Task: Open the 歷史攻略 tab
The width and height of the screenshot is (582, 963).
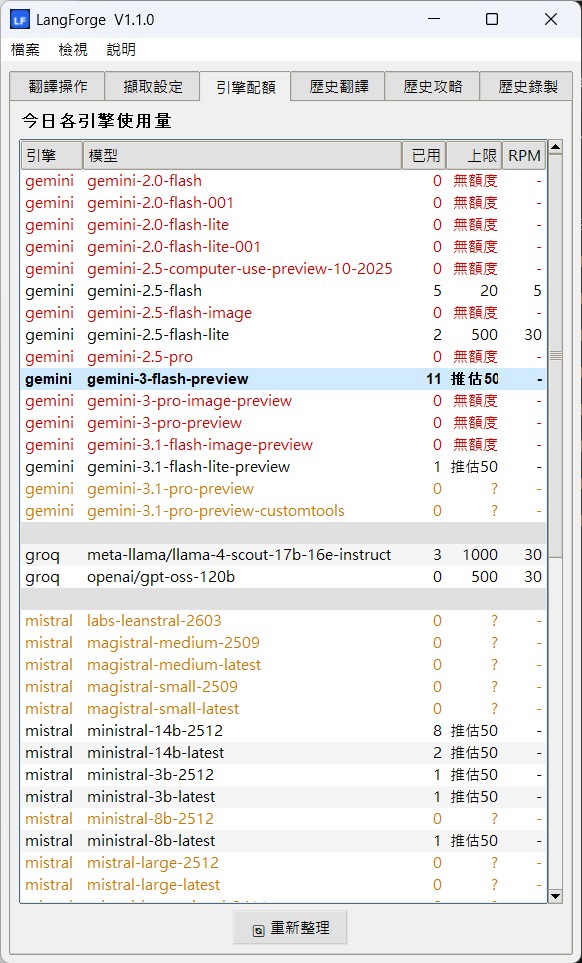Action: coord(432,87)
